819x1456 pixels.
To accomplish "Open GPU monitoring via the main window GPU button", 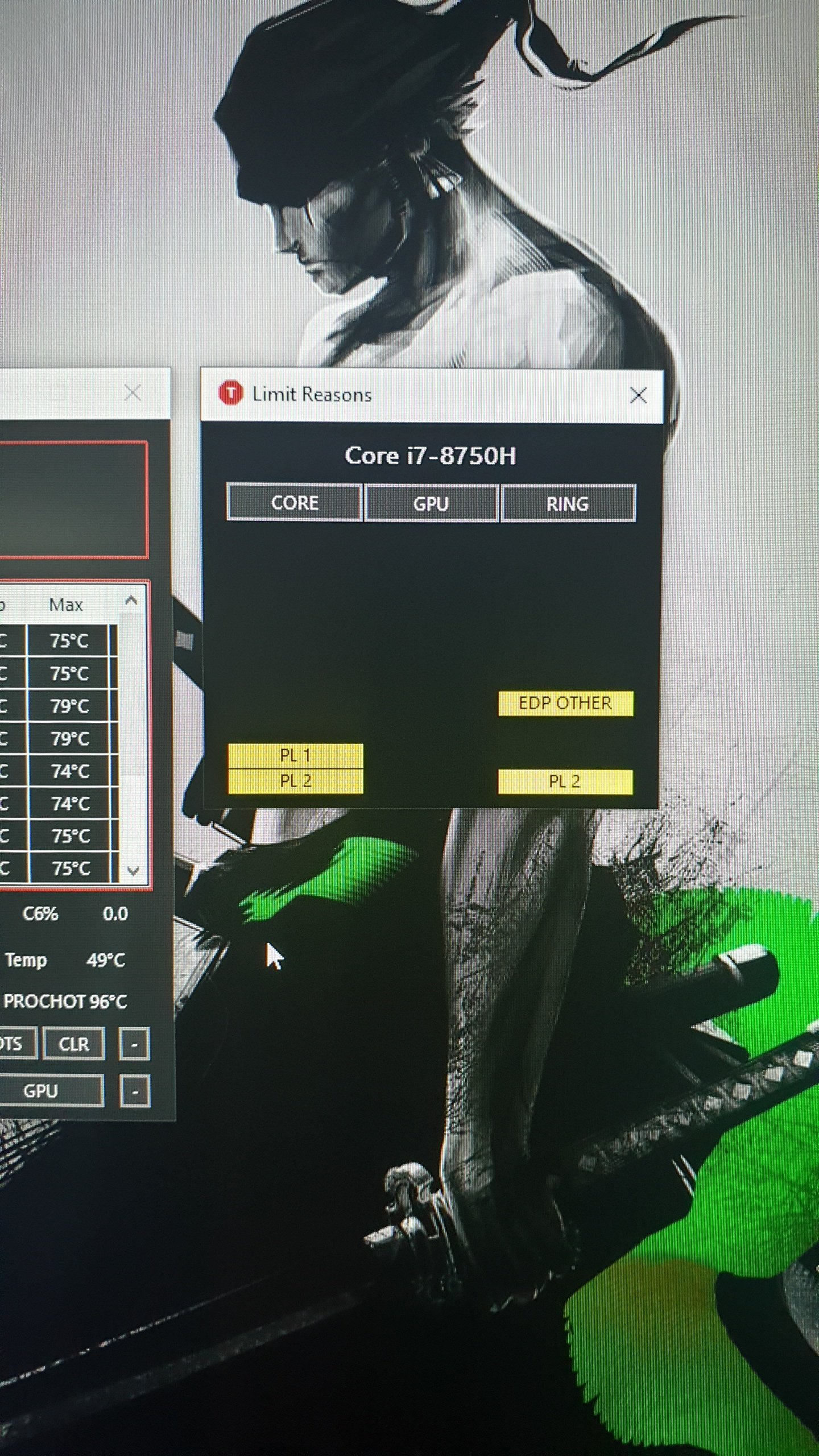I will coord(51,1091).
